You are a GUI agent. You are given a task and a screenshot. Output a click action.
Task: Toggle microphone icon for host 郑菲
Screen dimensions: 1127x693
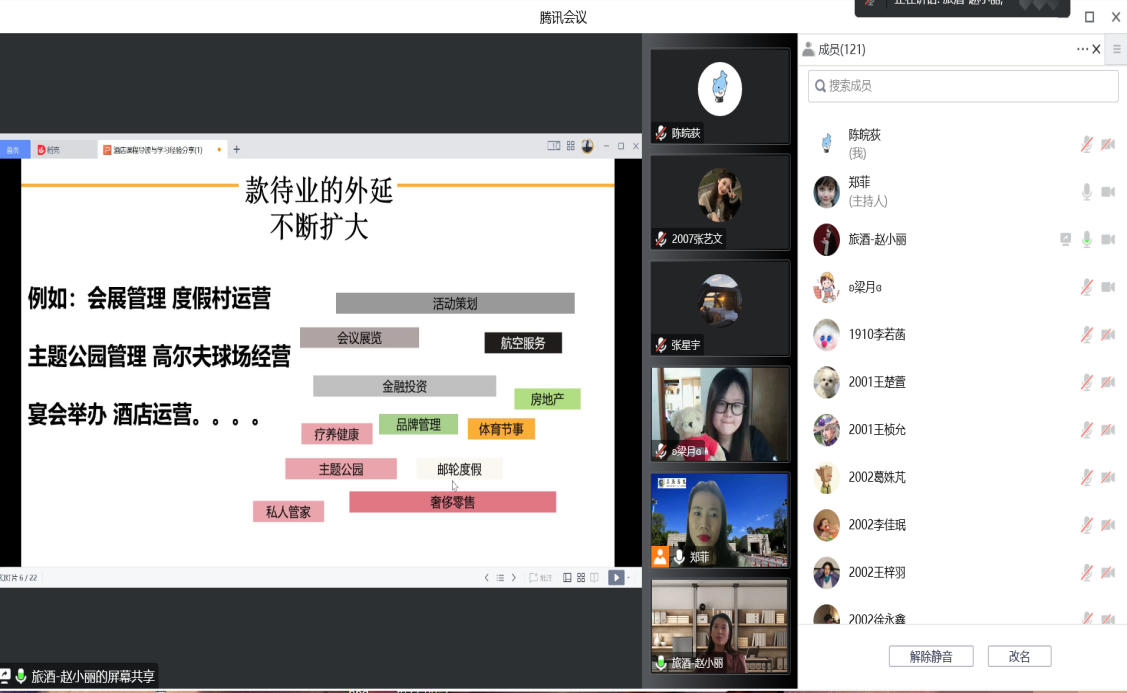pyautogui.click(x=1086, y=192)
